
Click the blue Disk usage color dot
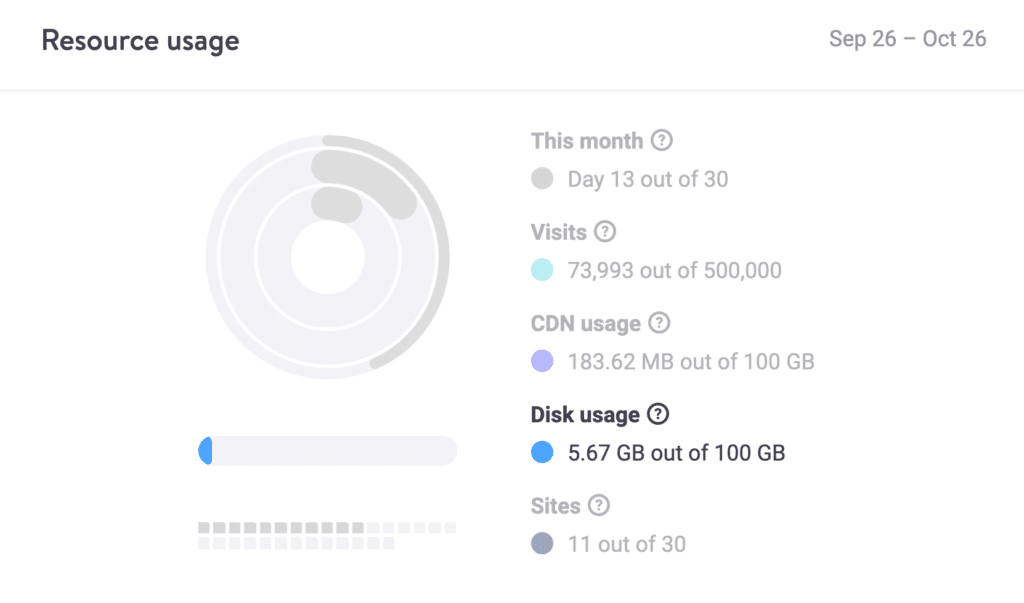(542, 453)
